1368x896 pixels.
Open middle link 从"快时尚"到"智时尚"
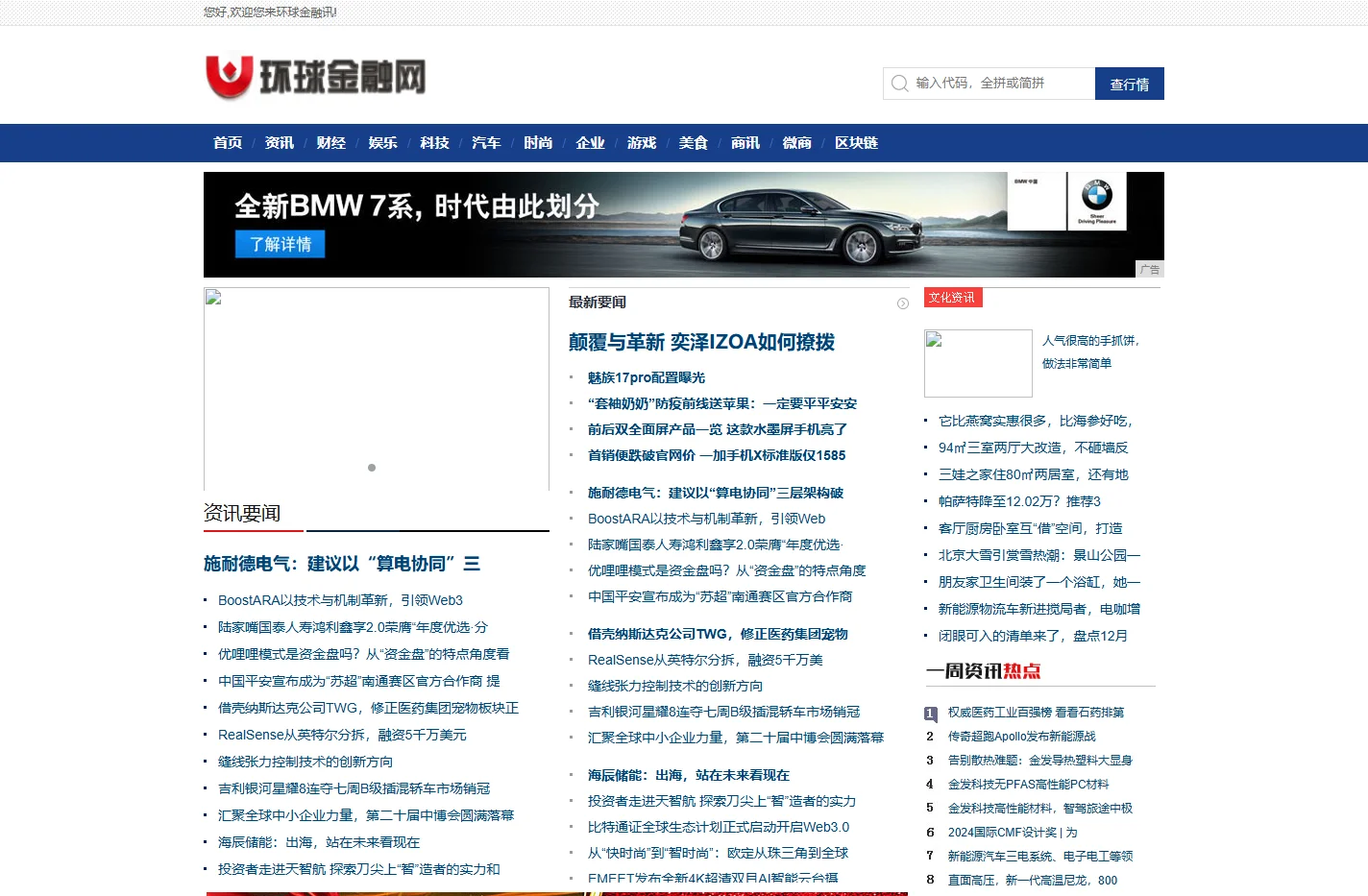[x=719, y=853]
